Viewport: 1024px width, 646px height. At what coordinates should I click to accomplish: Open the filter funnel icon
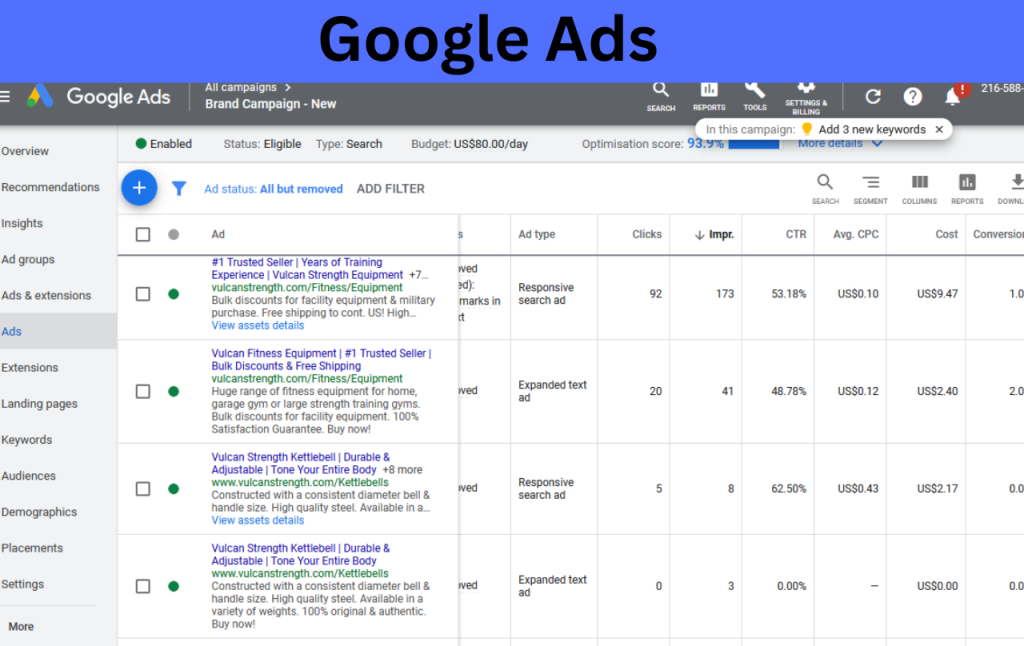tap(179, 187)
